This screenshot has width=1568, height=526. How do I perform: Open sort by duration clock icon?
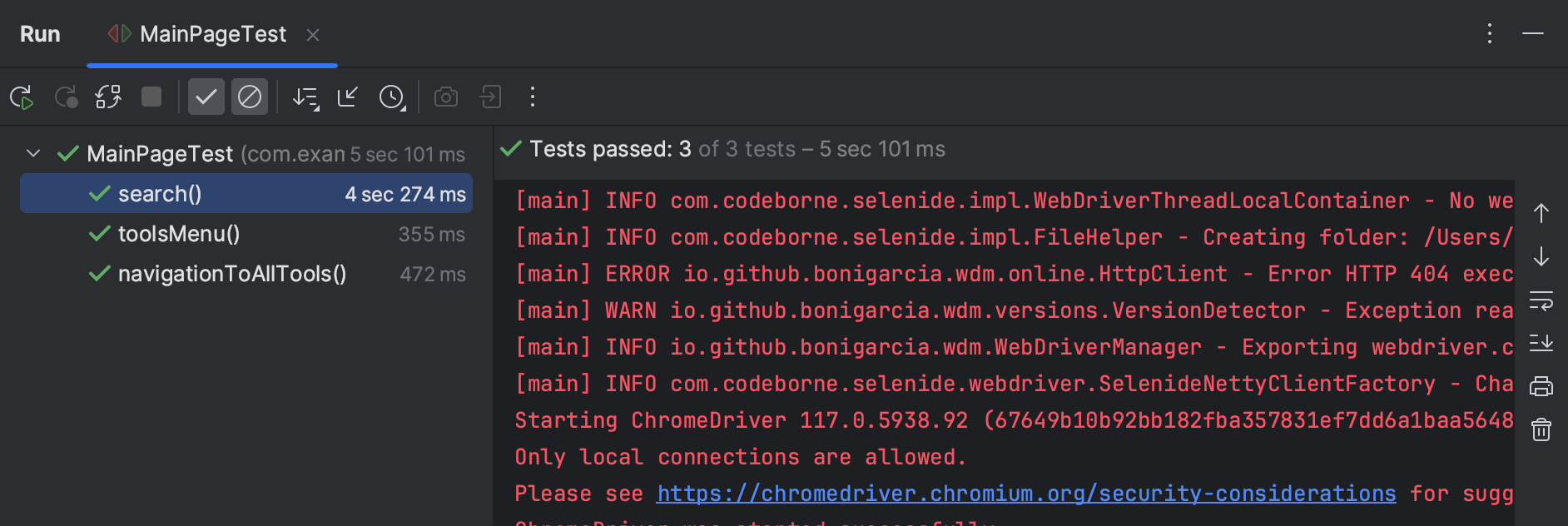click(391, 97)
